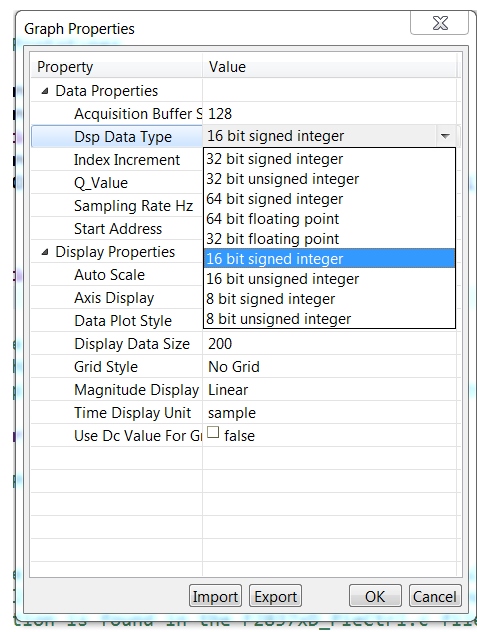Collapse the Data Properties group
Image resolution: width=477 pixels, height=632 pixels.
(x=45, y=91)
